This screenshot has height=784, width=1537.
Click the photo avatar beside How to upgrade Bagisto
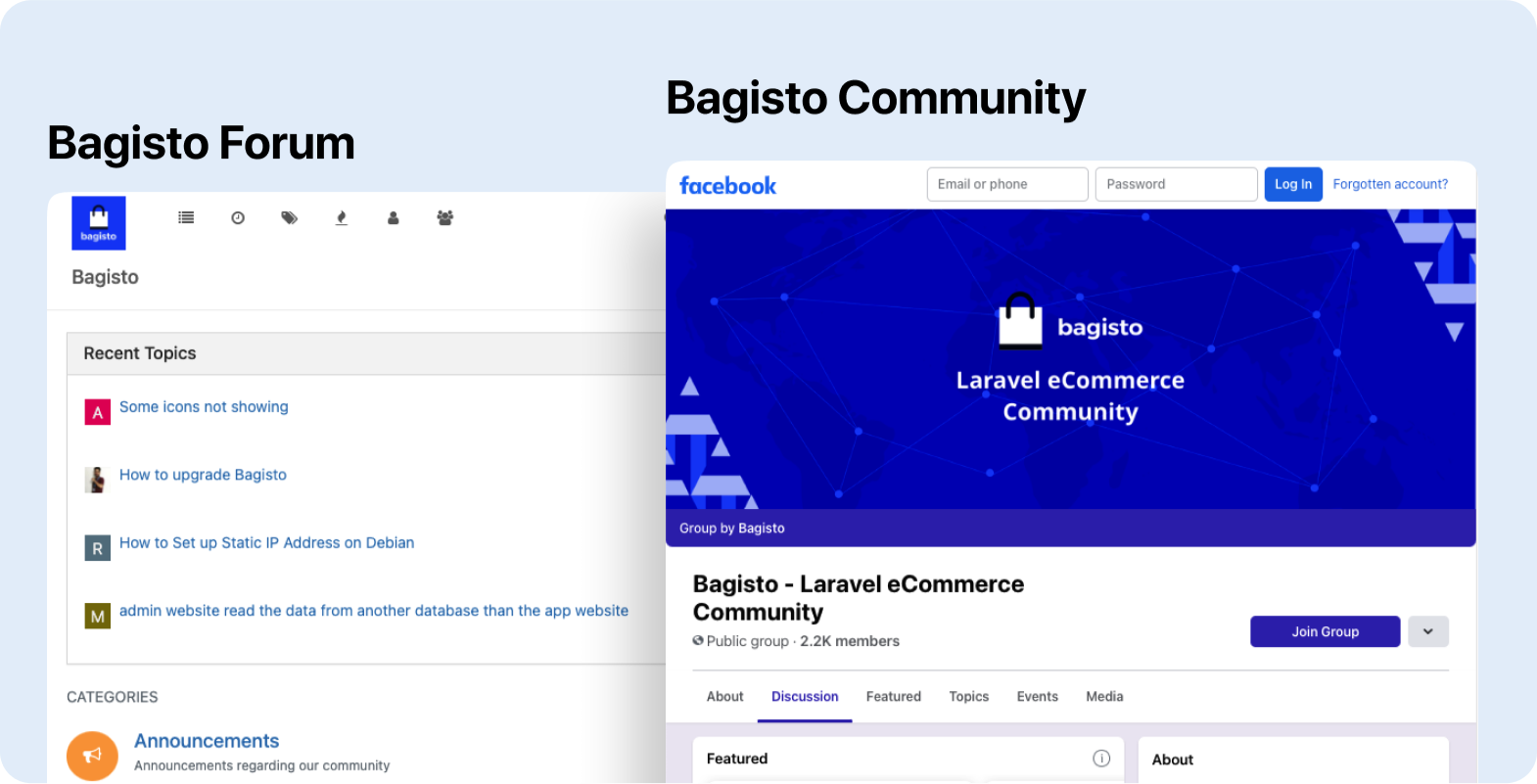coord(97,480)
